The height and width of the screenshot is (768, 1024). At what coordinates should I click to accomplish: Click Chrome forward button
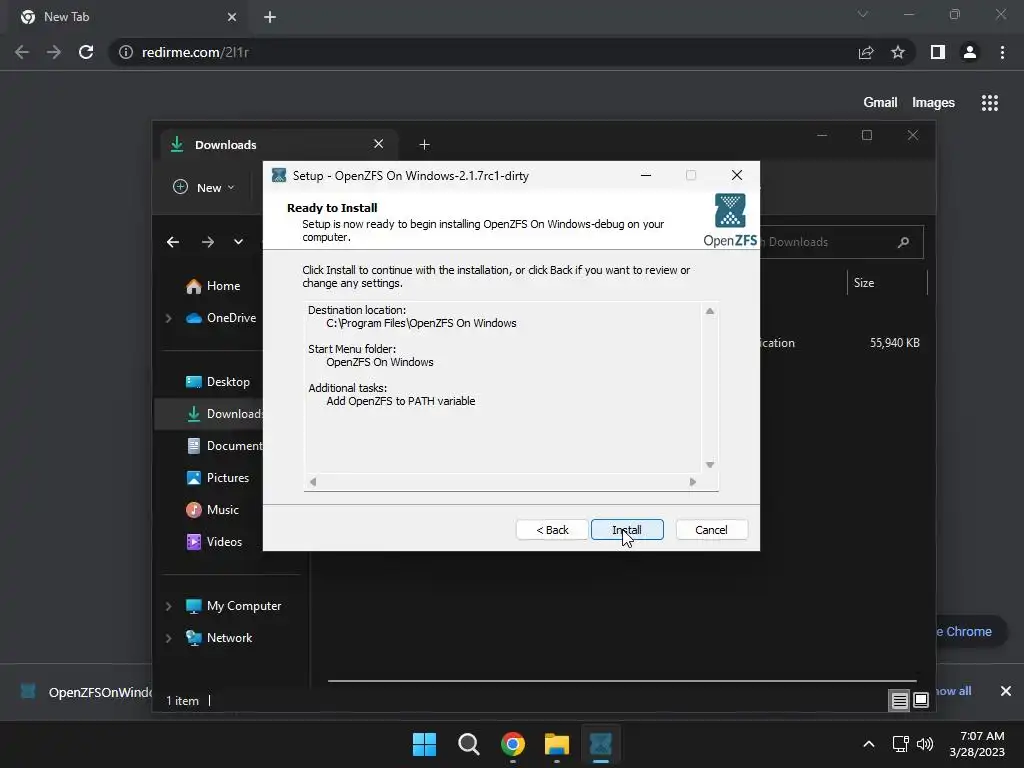pos(54,52)
